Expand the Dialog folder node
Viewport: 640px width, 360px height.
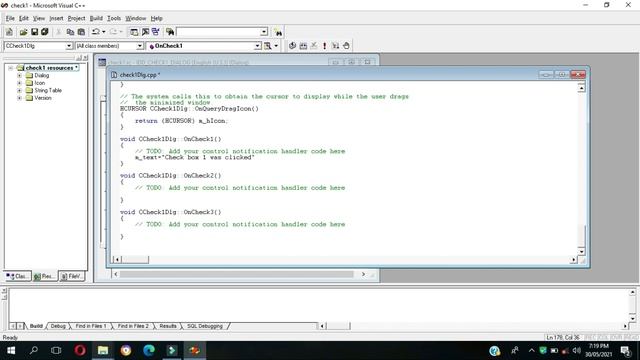click(19, 76)
